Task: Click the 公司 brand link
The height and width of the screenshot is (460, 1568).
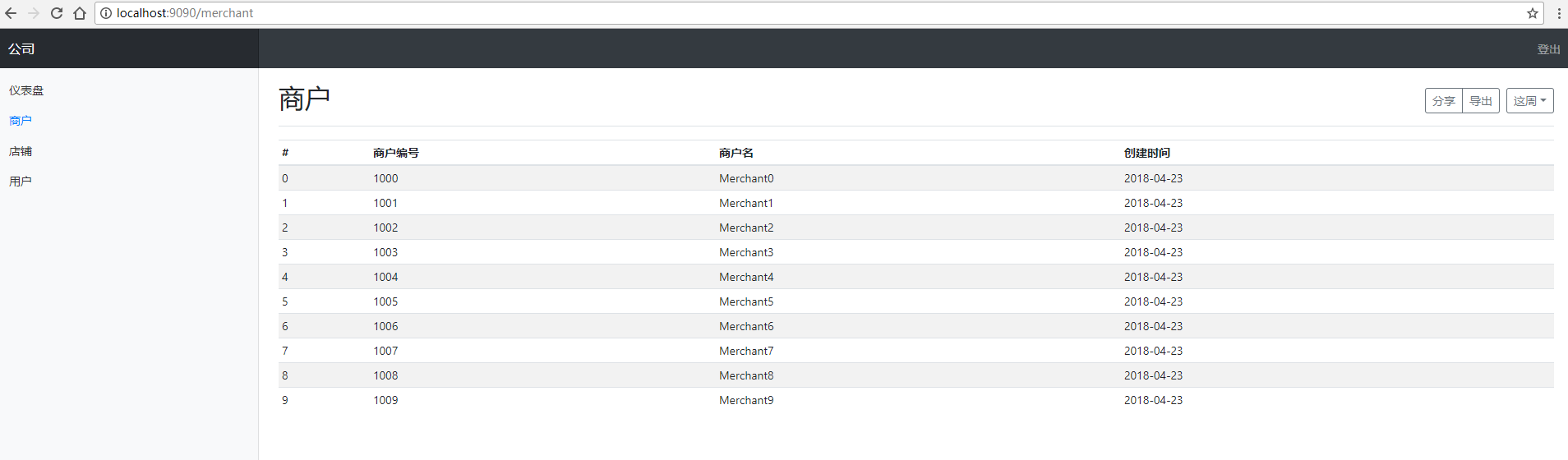Action: 21,49
